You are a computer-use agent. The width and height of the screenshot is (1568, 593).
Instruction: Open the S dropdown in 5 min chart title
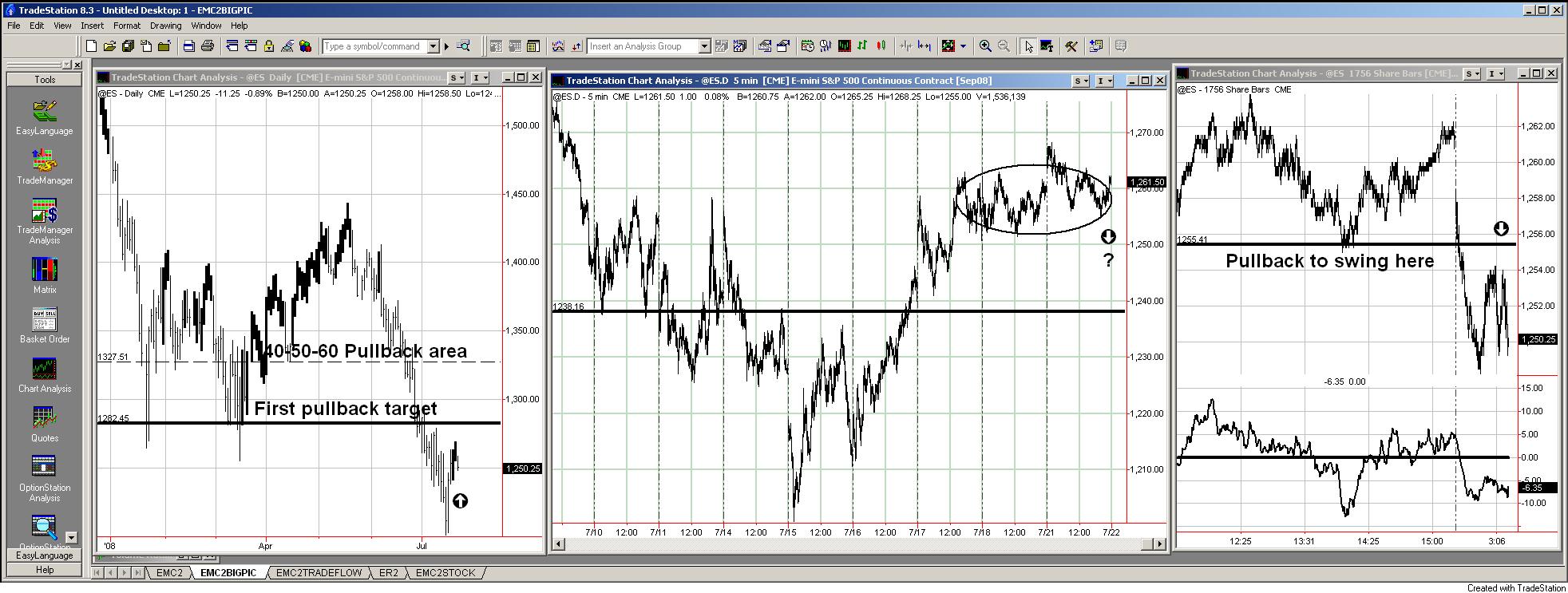pyautogui.click(x=1081, y=81)
